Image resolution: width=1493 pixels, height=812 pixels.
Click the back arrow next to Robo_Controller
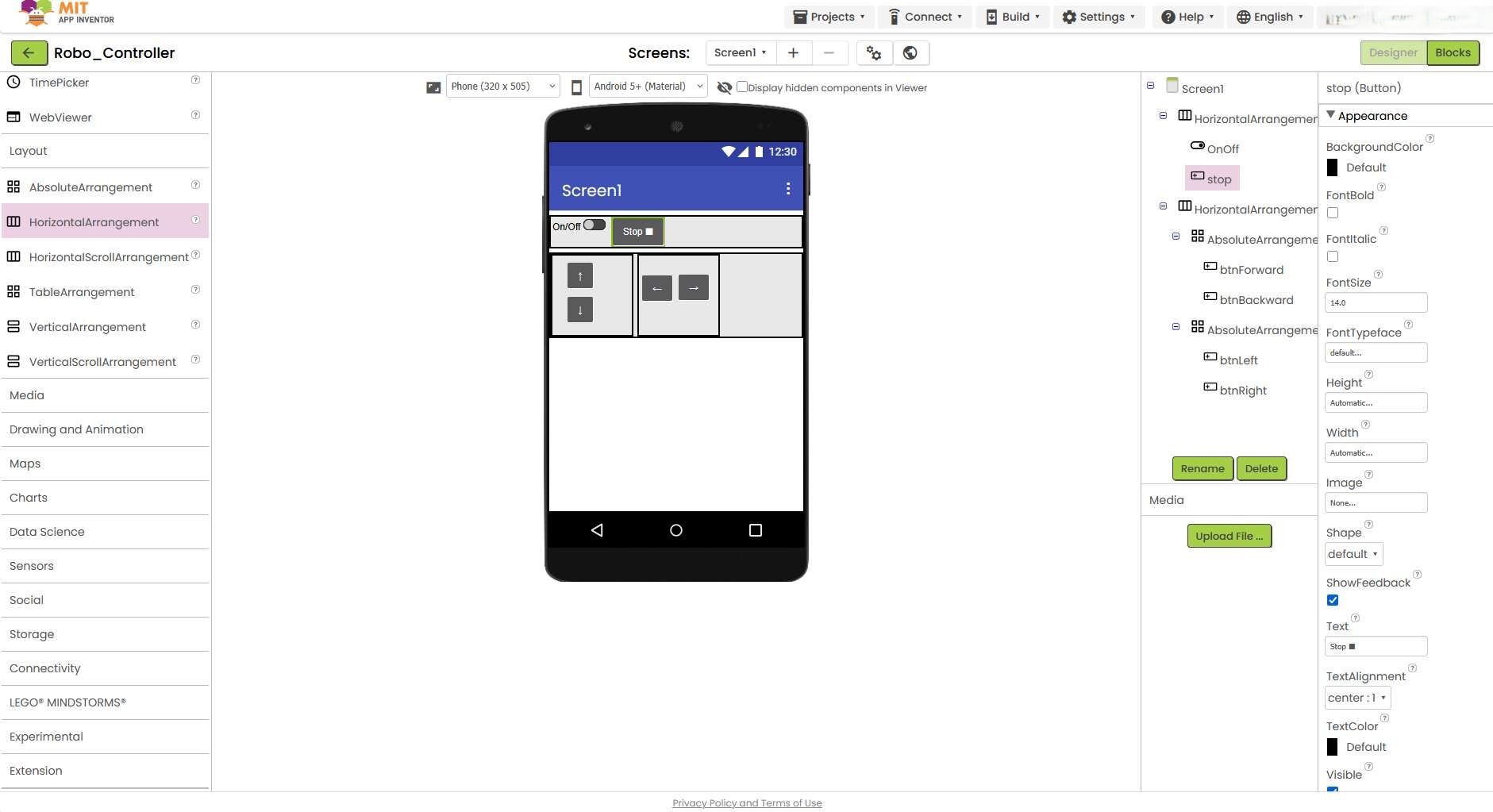click(x=29, y=52)
